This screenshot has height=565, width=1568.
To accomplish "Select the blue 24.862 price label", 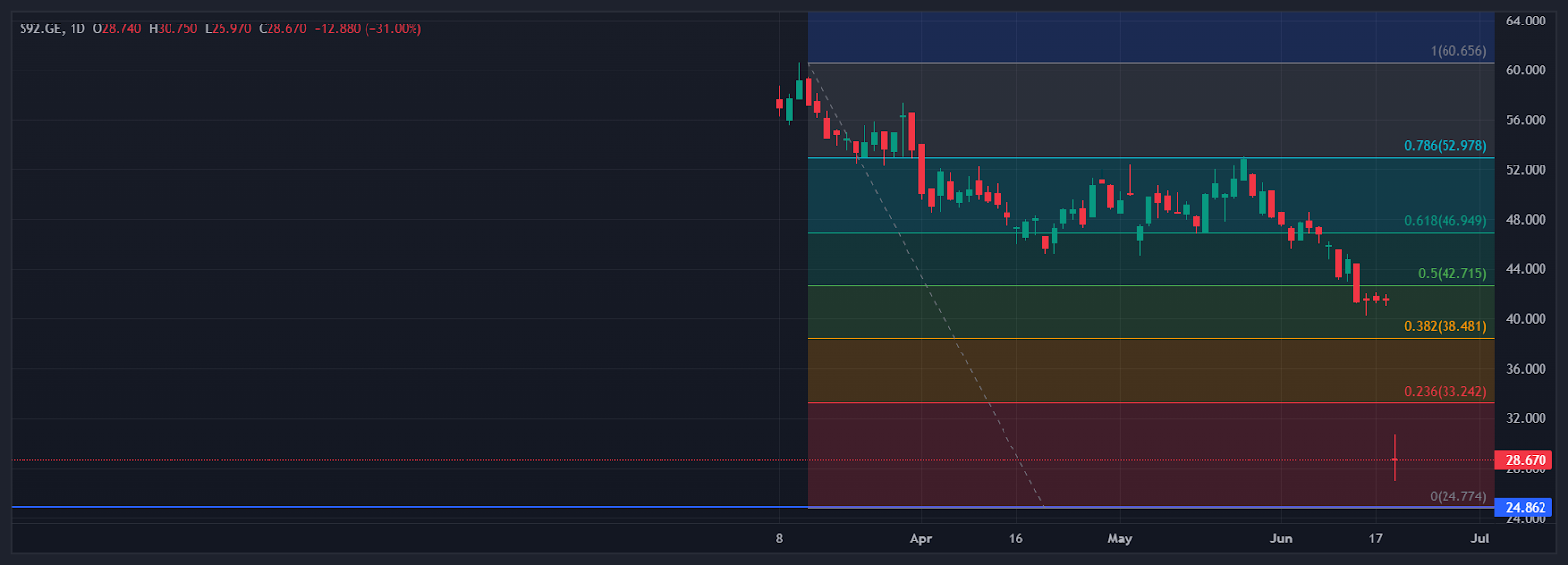I will [1525, 508].
